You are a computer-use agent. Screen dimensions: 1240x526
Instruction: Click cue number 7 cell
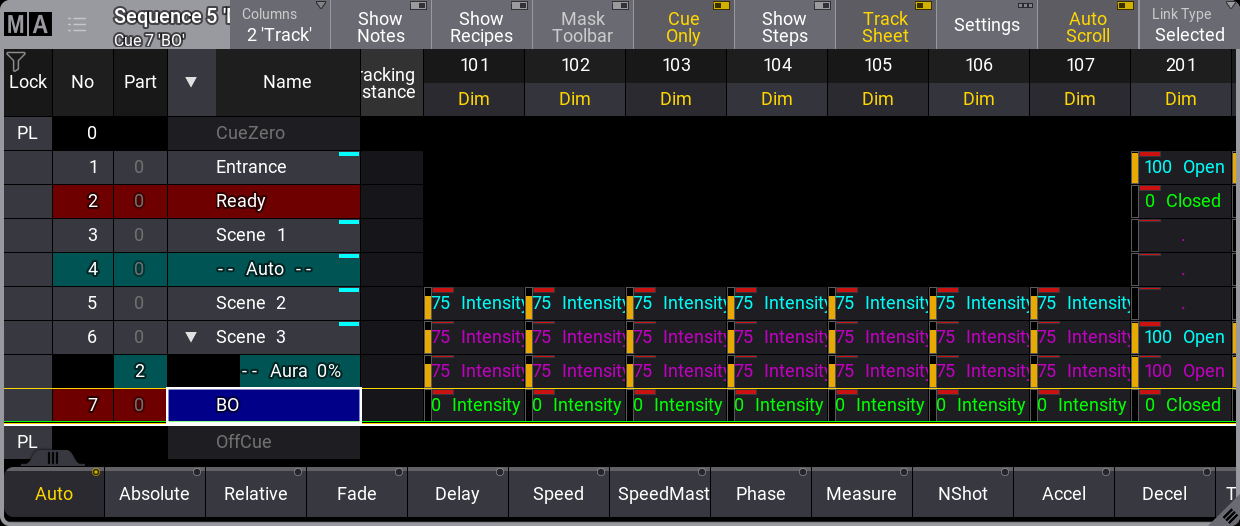82,405
